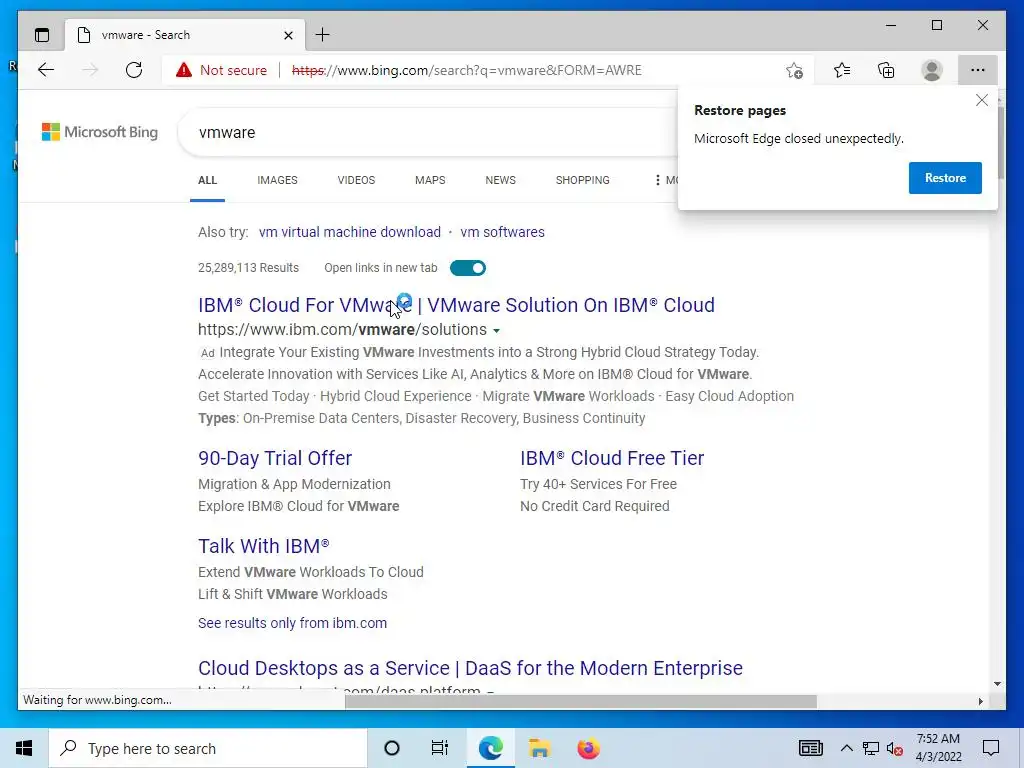The height and width of the screenshot is (768, 1024).
Task: Open the notification center icon
Action: [991, 748]
